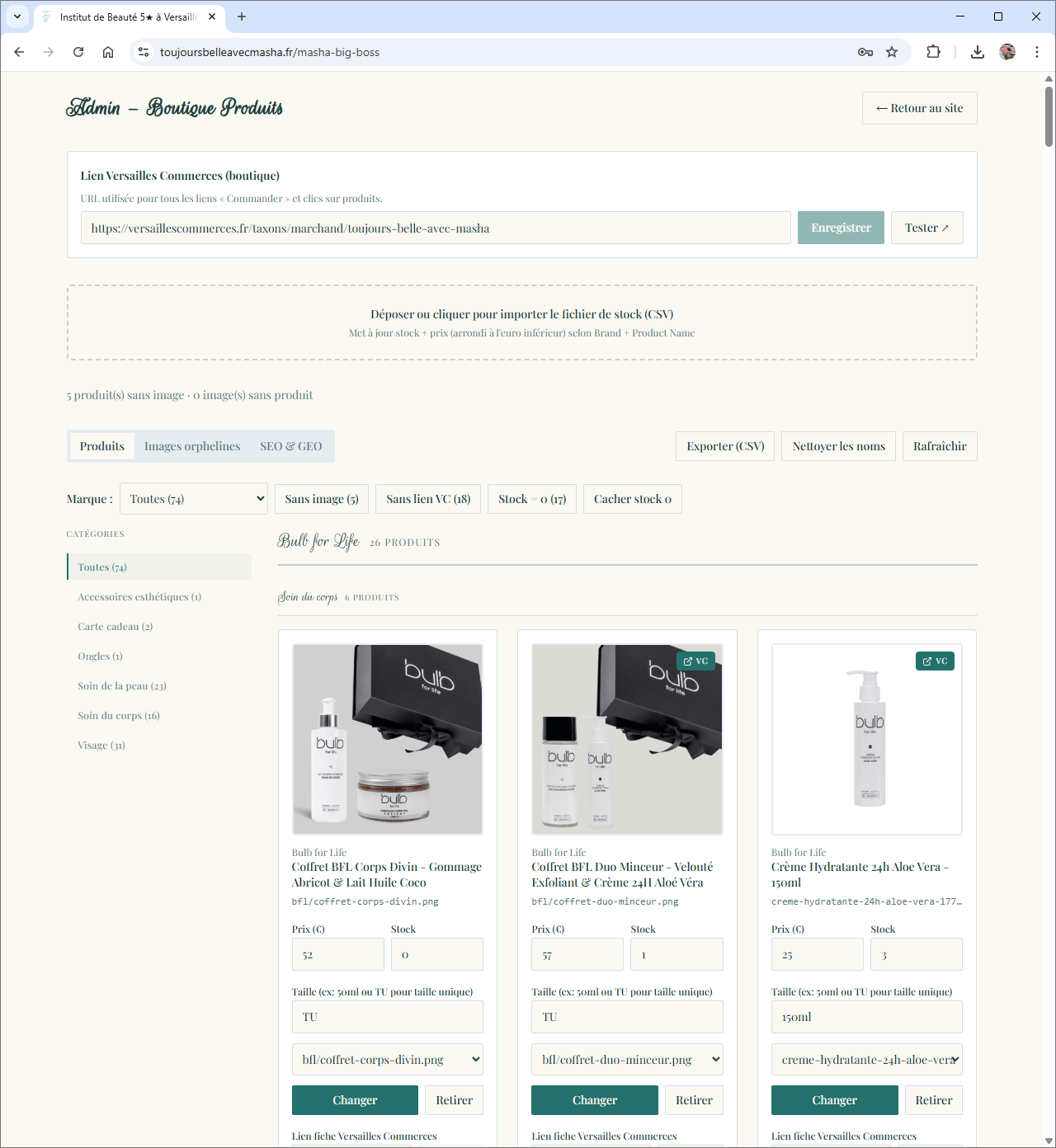Click stock field of Coffret Corps Divin
The width and height of the screenshot is (1056, 1148).
click(x=437, y=954)
